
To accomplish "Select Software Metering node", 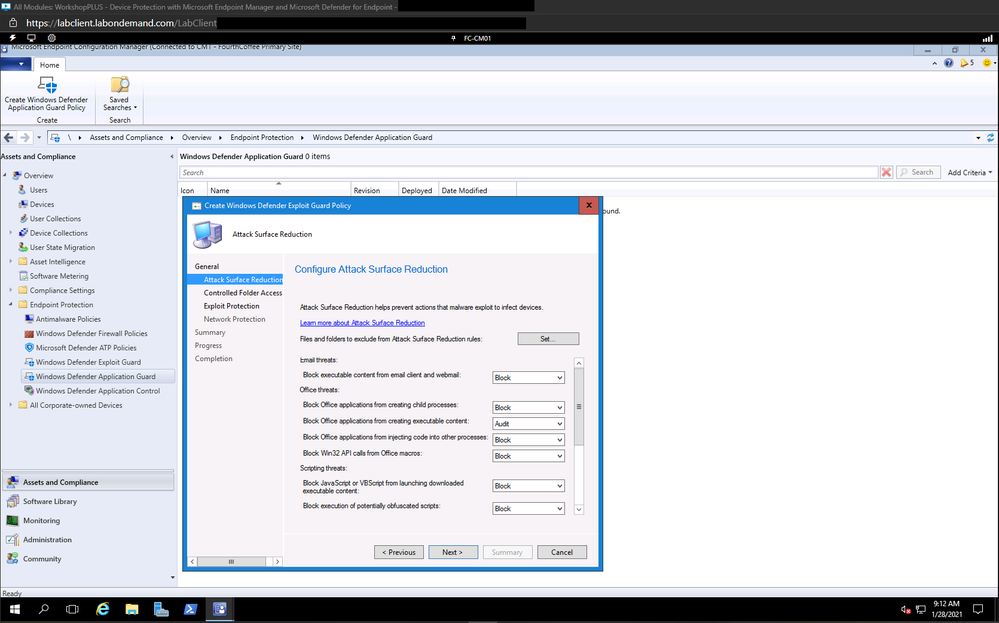I will [x=59, y=276].
